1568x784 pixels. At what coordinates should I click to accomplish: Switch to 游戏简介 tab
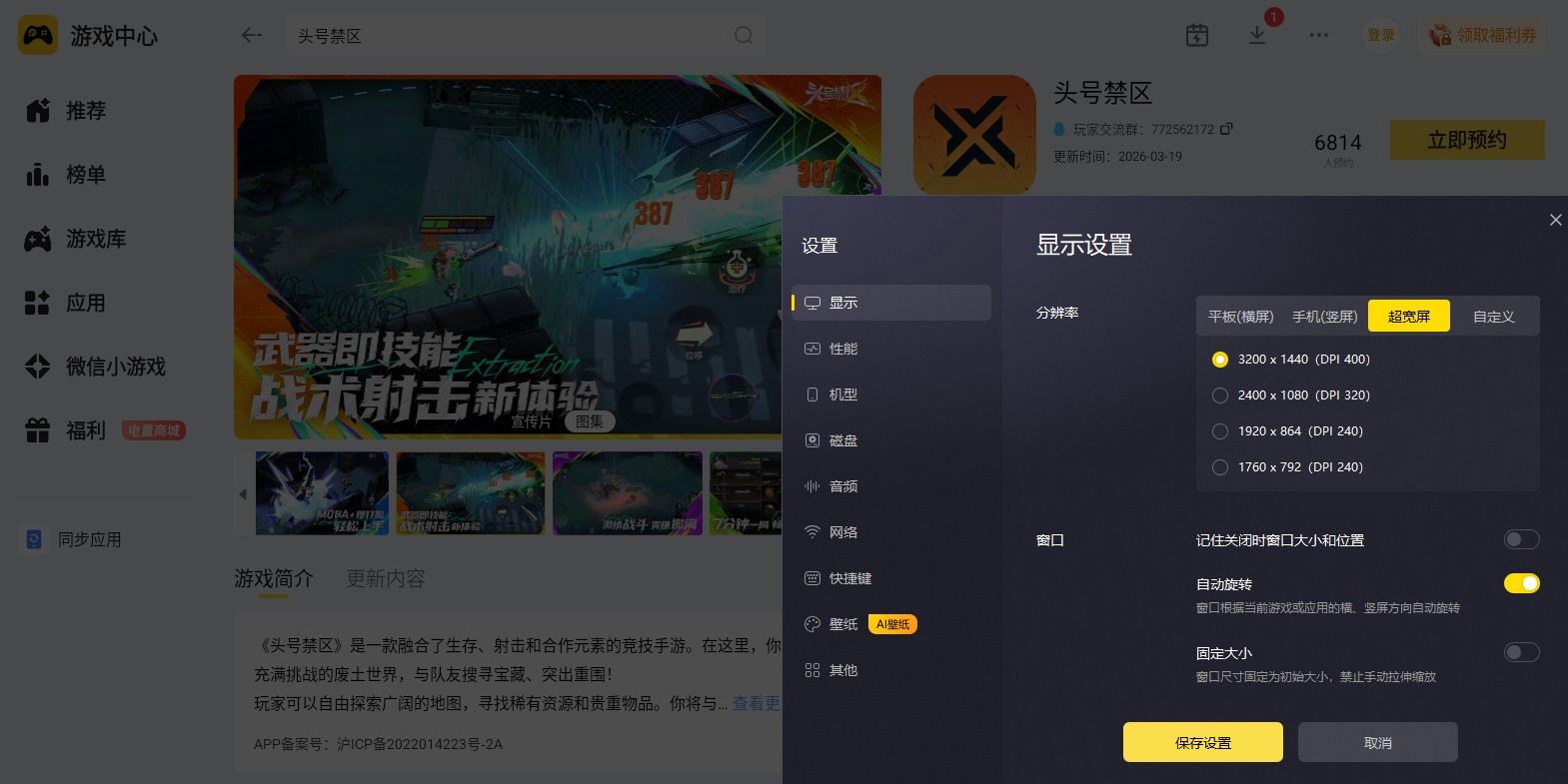point(274,579)
